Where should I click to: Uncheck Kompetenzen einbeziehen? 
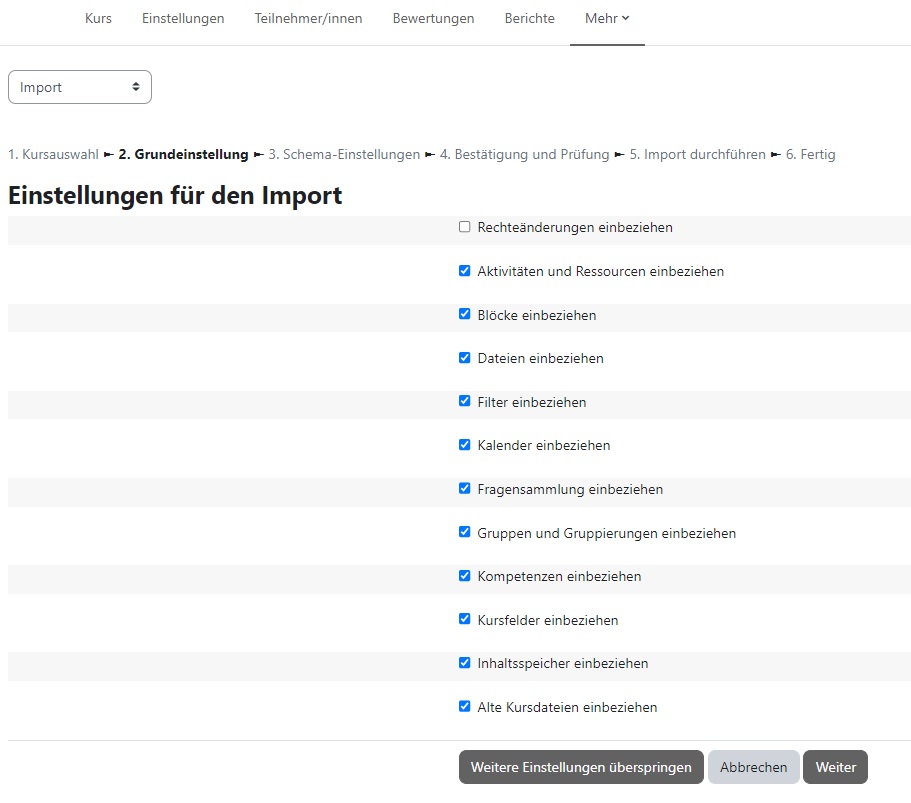coord(464,575)
